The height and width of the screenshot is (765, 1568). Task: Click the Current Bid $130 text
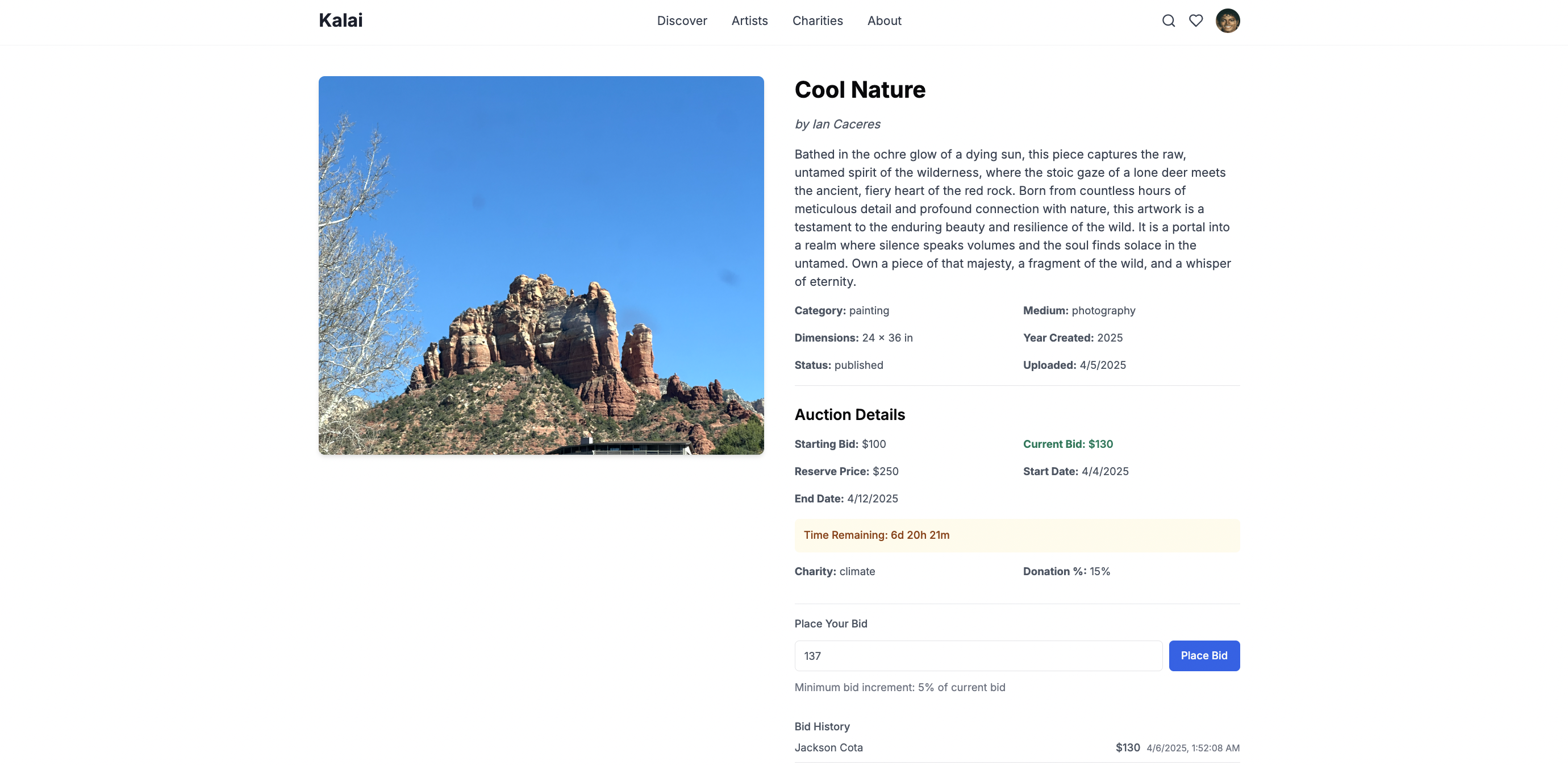pyautogui.click(x=1067, y=444)
